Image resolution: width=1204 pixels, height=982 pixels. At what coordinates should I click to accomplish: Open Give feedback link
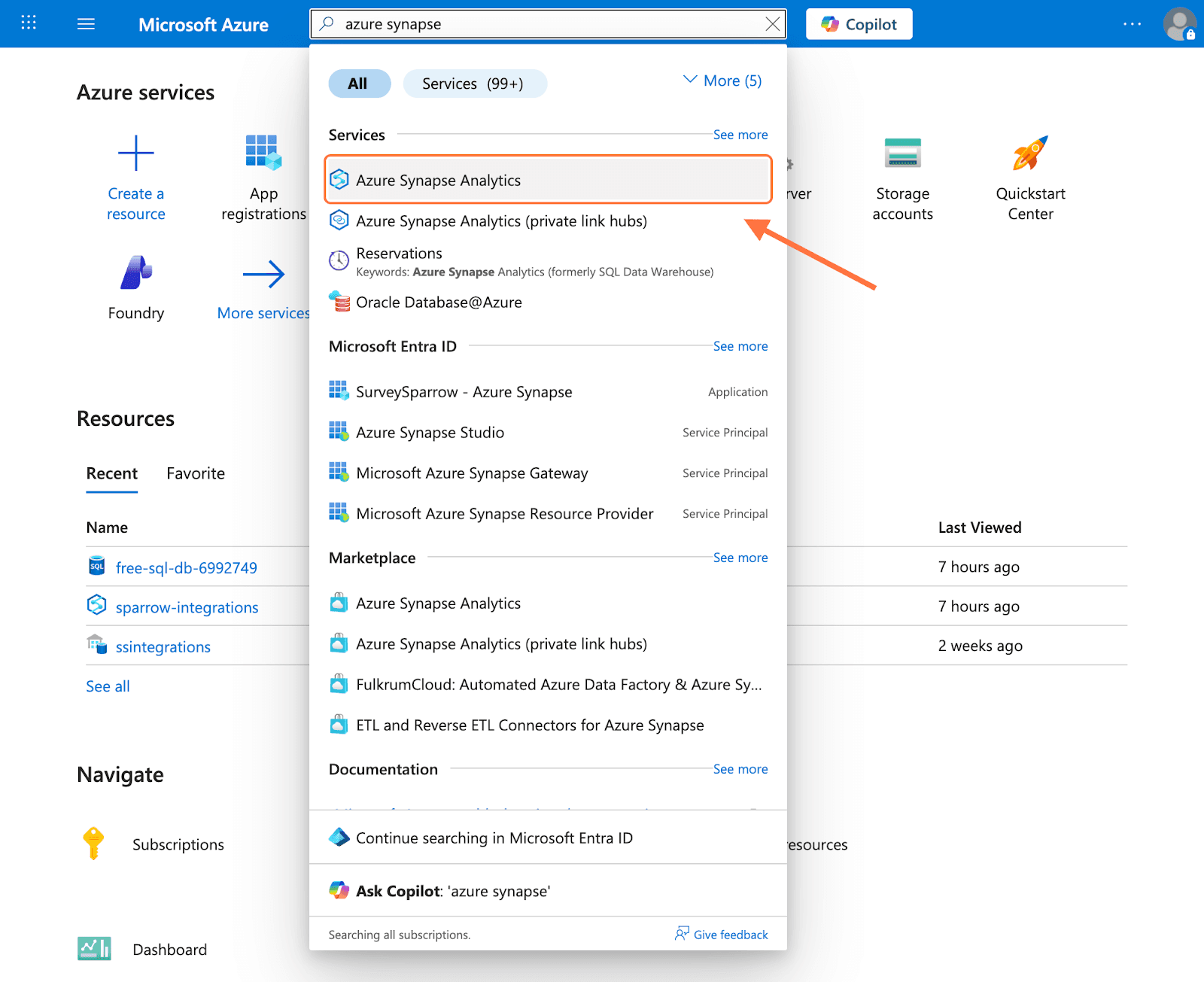click(722, 935)
